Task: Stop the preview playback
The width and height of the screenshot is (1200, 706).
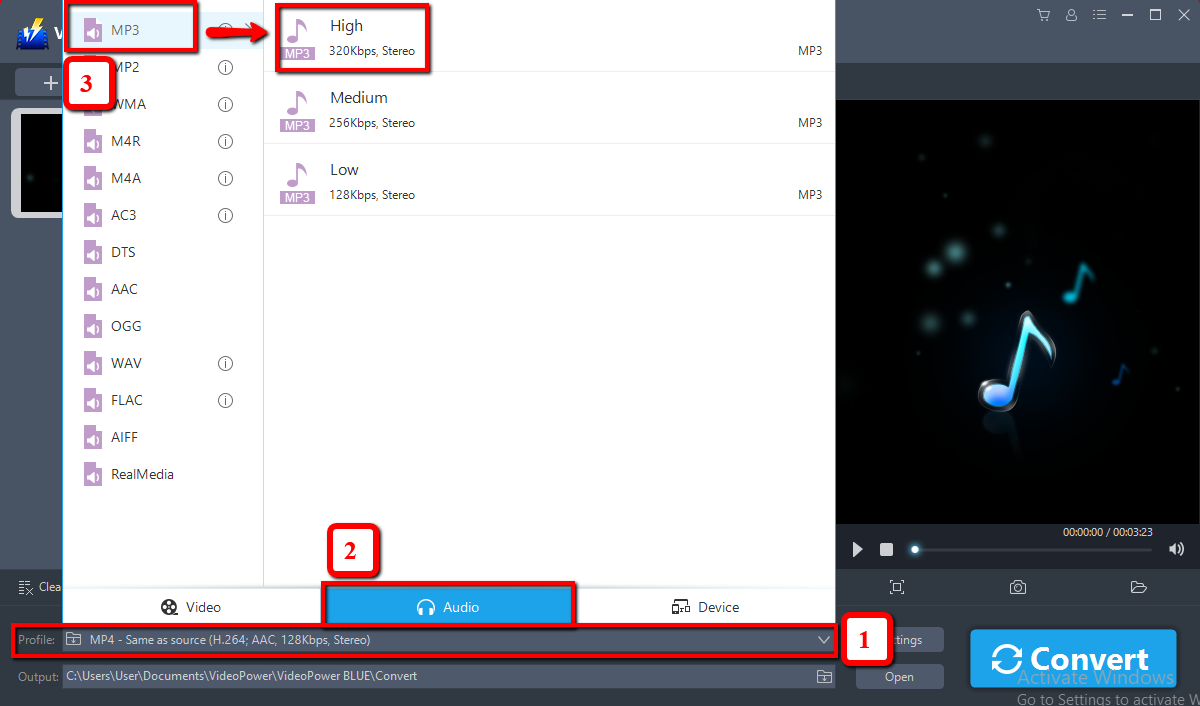Action: pos(885,549)
